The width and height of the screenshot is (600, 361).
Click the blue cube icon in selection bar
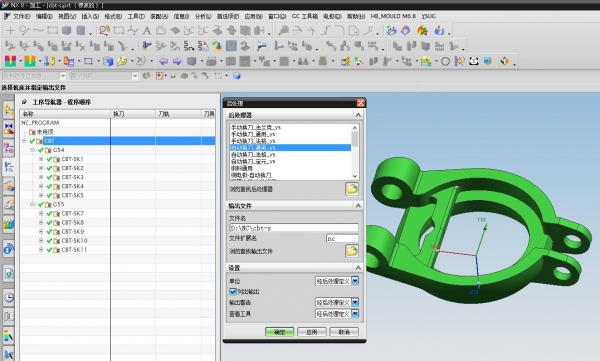[237, 76]
